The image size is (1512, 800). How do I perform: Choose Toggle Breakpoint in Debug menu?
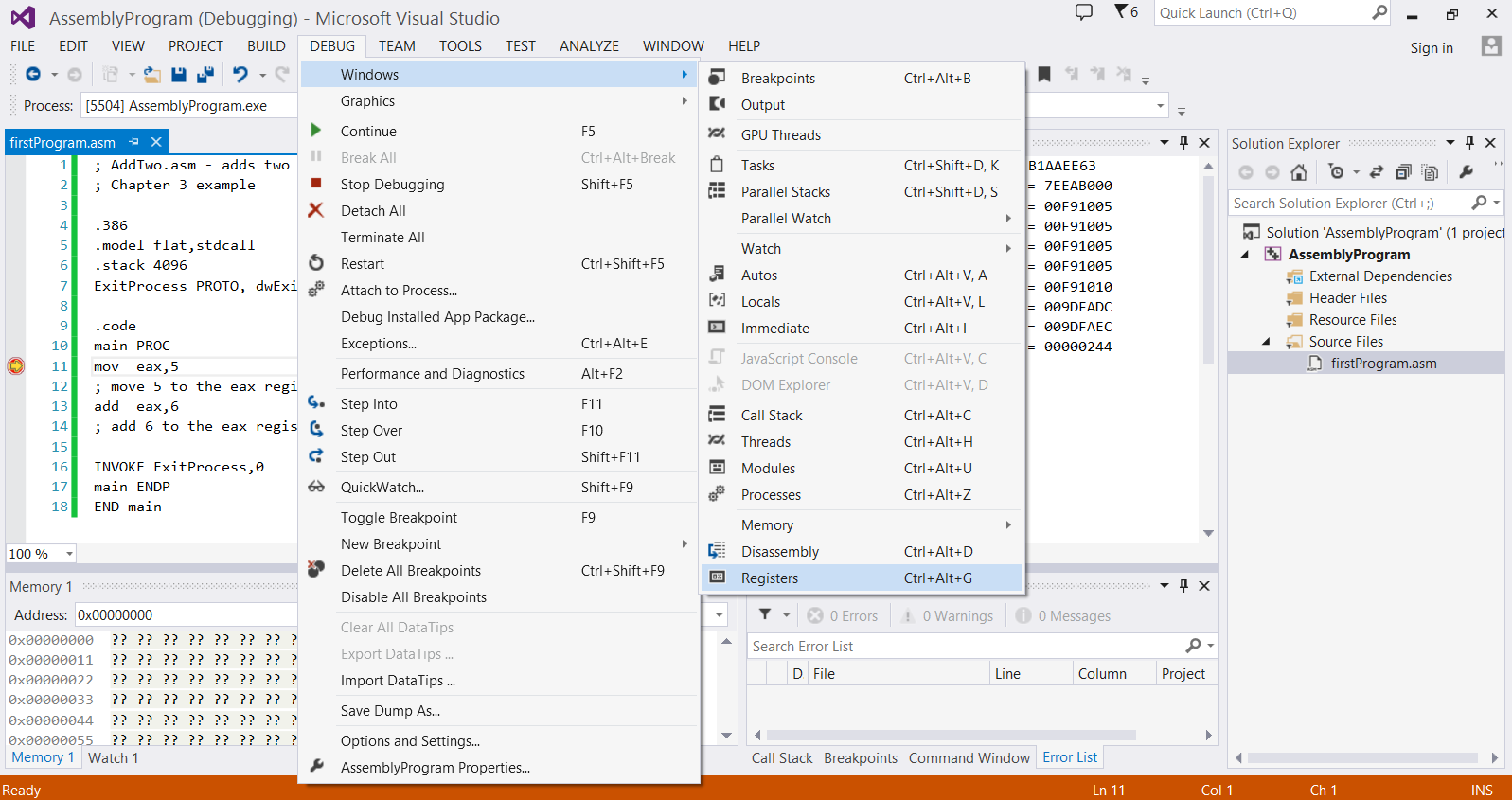pyautogui.click(x=500, y=518)
